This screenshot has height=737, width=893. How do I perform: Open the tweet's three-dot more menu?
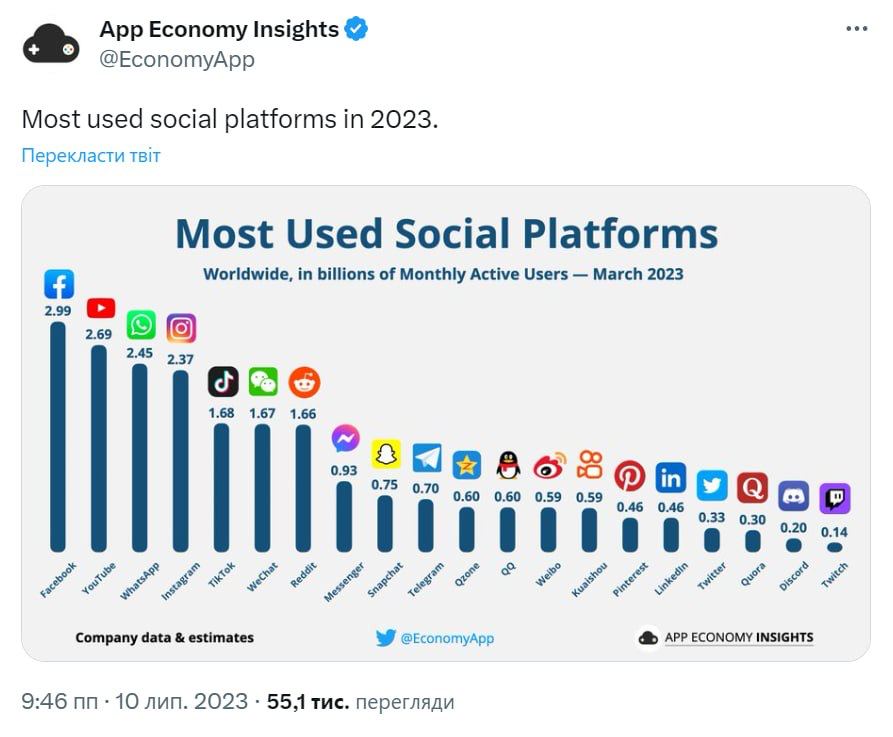(x=857, y=29)
